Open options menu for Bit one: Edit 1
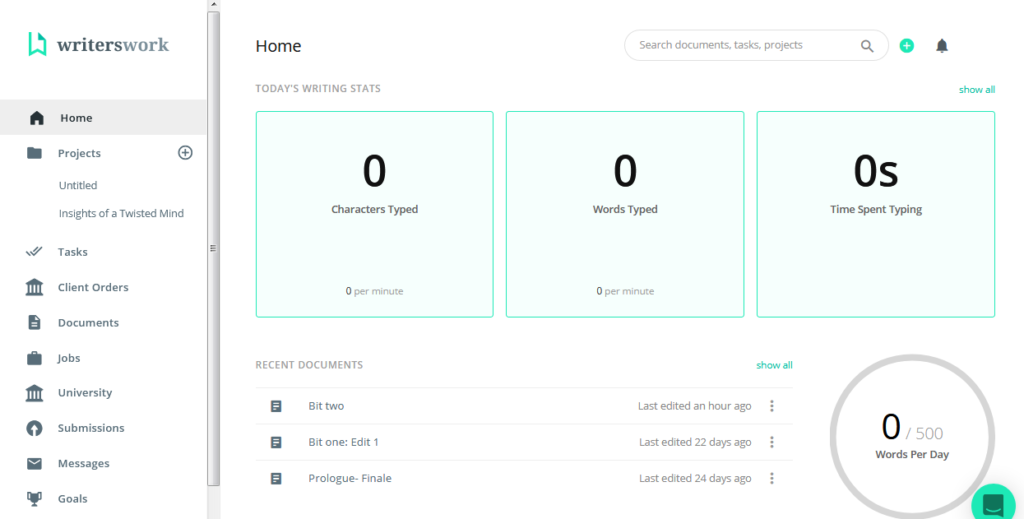Image resolution: width=1024 pixels, height=519 pixels. [x=772, y=443]
